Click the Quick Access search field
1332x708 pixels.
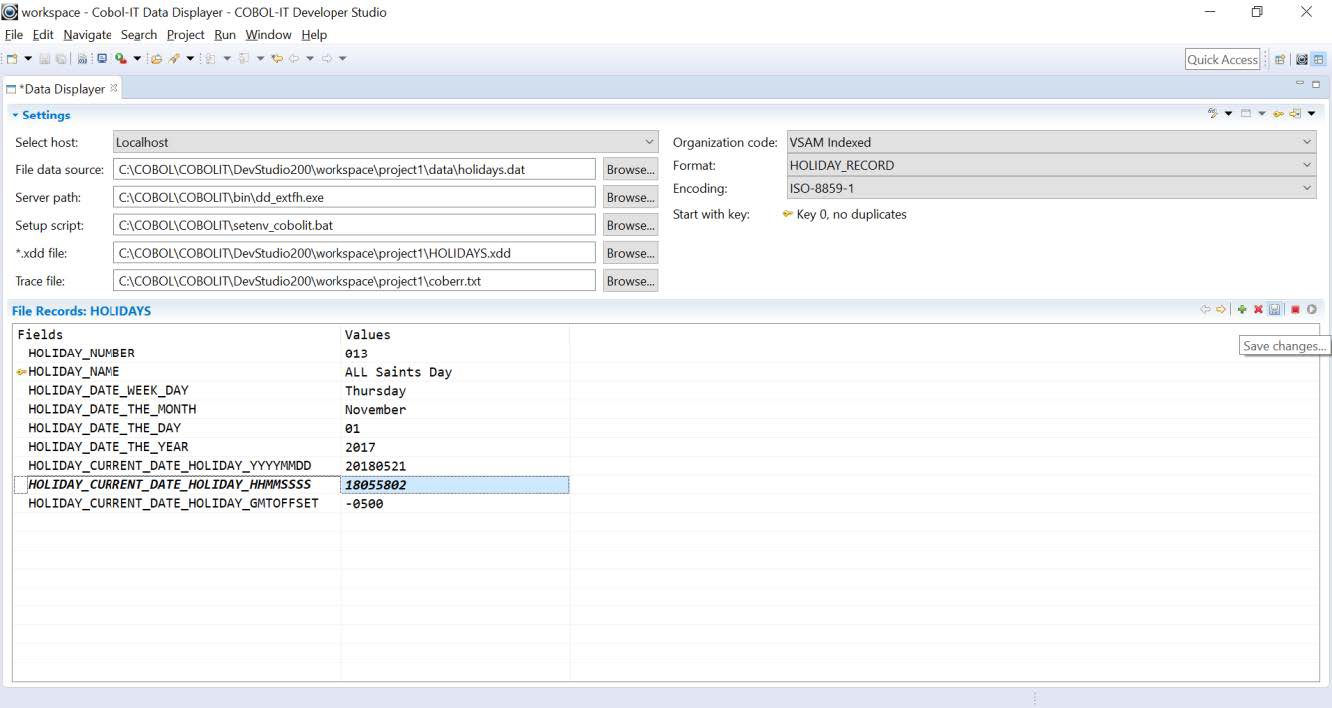(1221, 59)
